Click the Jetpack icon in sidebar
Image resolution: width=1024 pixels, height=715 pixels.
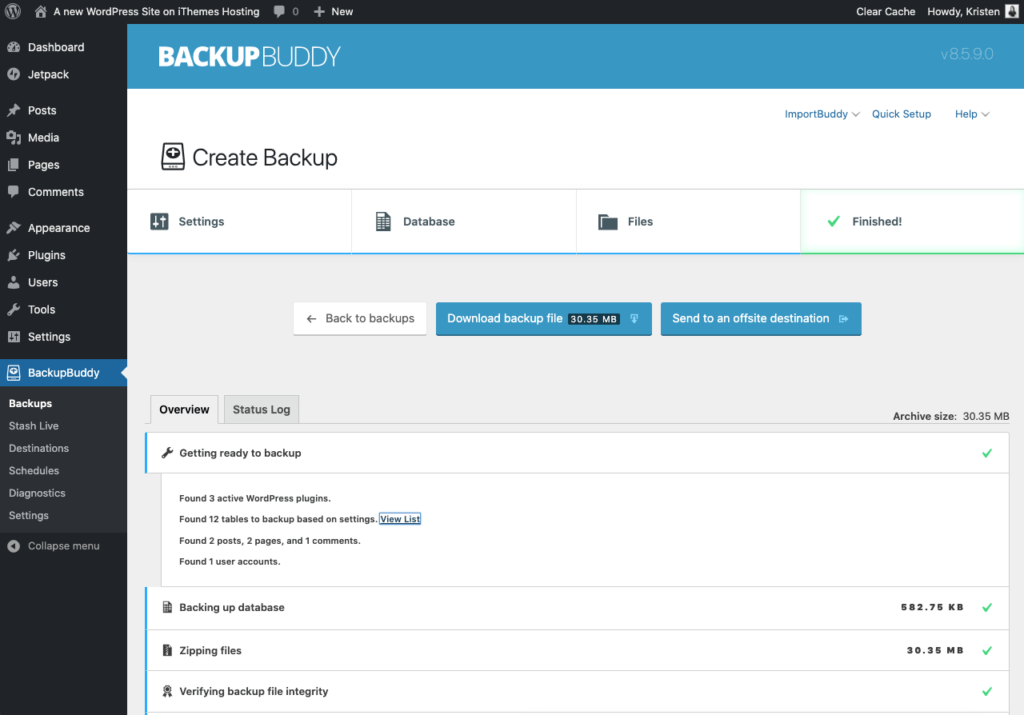click(14, 74)
